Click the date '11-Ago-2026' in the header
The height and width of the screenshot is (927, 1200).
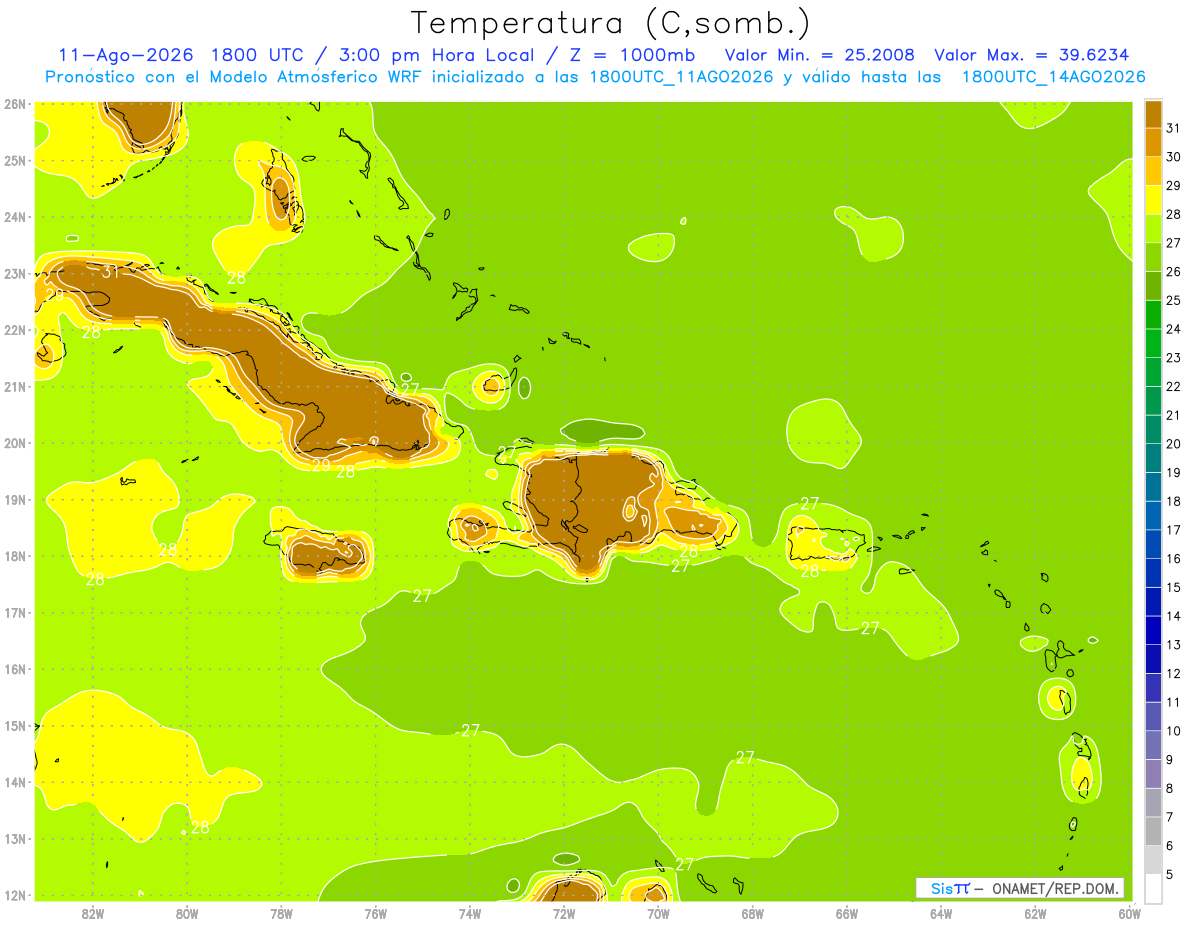[125, 55]
